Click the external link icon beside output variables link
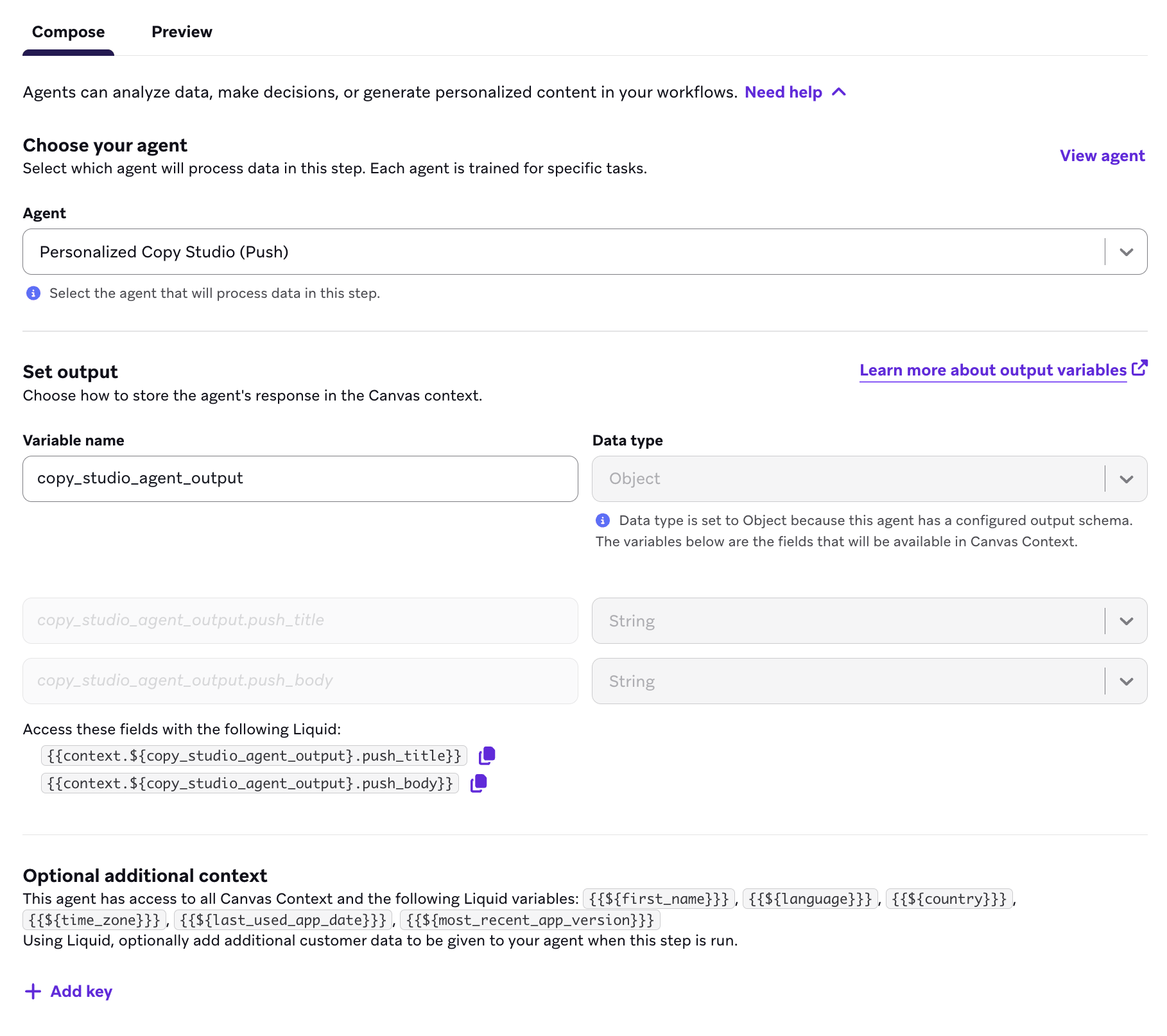The height and width of the screenshot is (1036, 1167). pyautogui.click(x=1141, y=367)
